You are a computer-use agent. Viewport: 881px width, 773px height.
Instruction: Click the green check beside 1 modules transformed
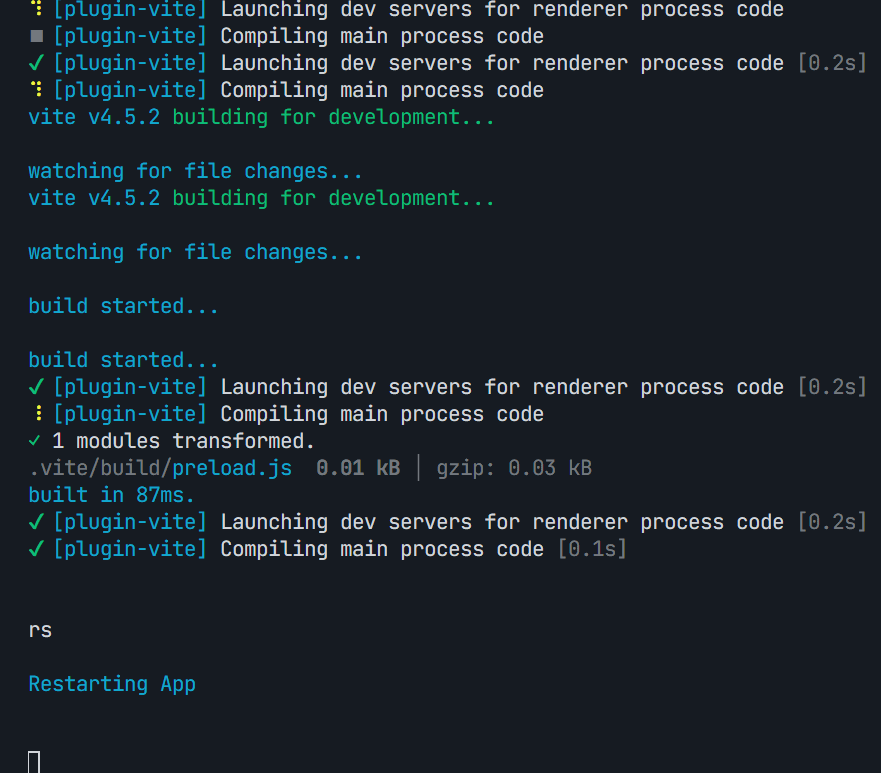(x=34, y=441)
